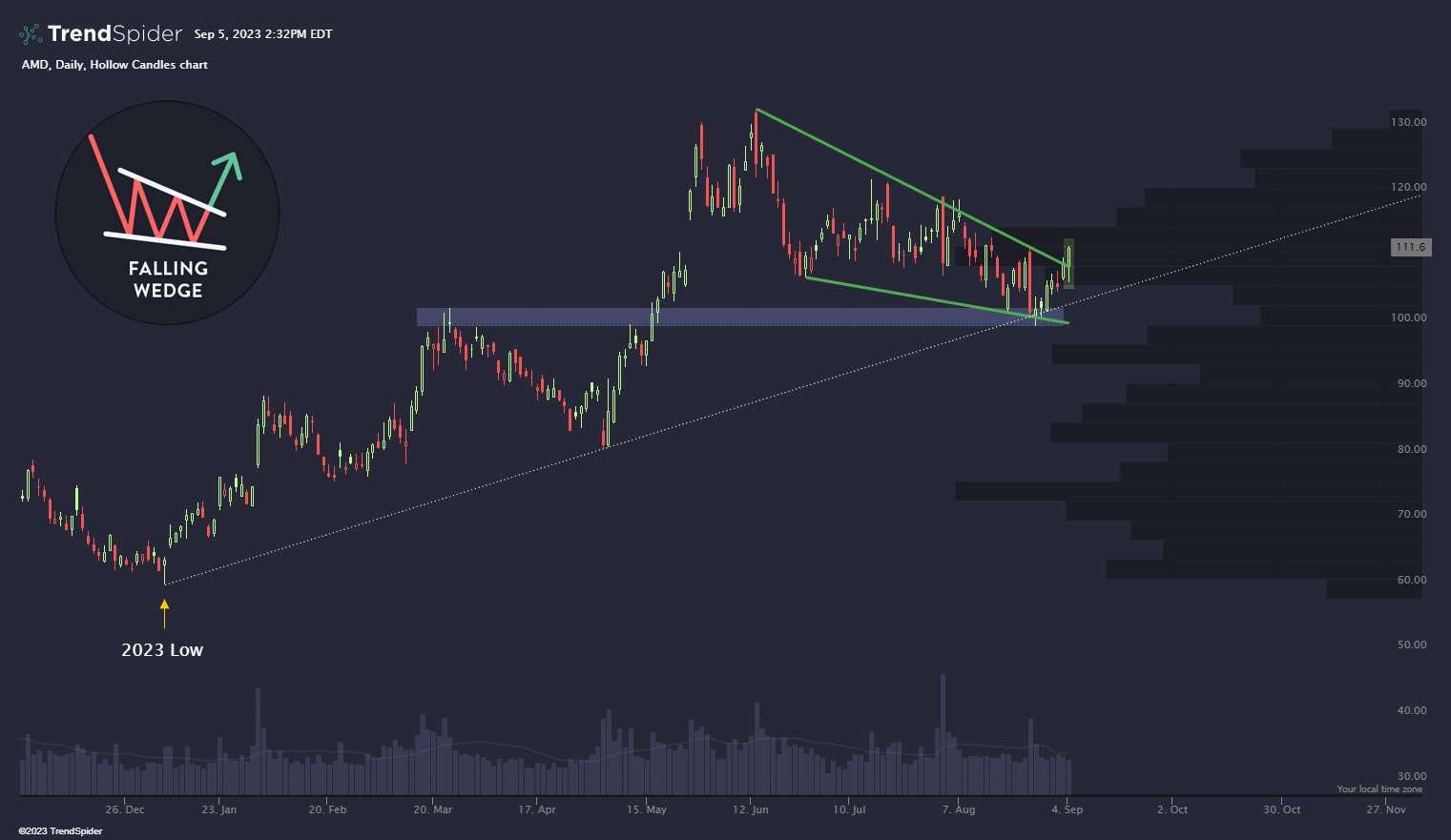Click the Sep 5, 2023 2:32PM EDT timestamp
The height and width of the screenshot is (840, 1451).
point(263,34)
